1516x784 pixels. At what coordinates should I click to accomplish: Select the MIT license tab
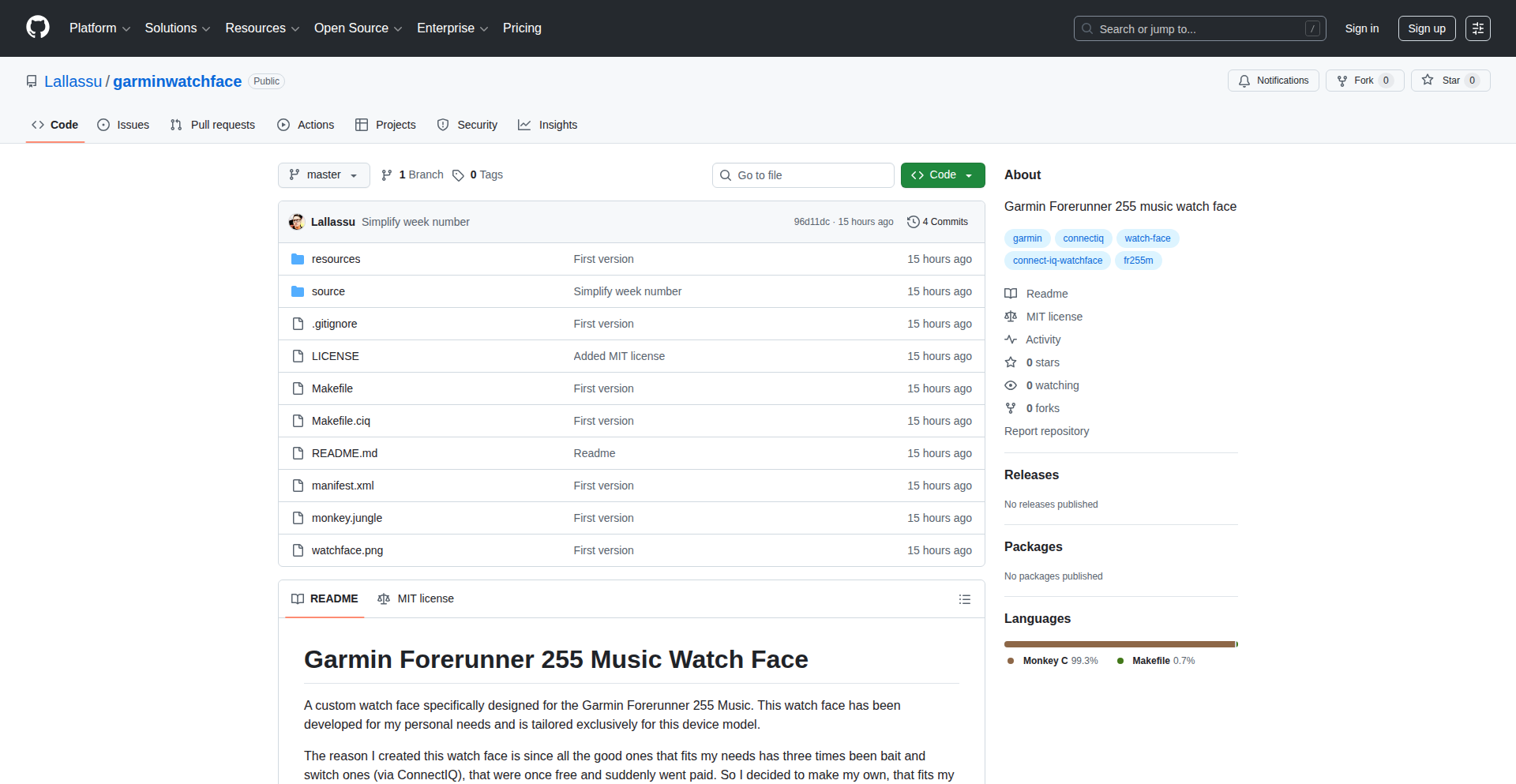click(x=416, y=599)
